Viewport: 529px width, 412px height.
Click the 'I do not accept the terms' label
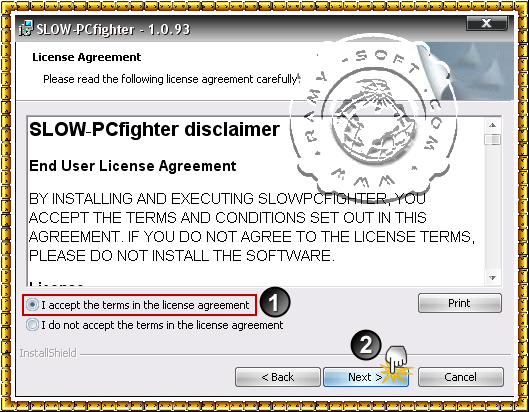(x=162, y=325)
